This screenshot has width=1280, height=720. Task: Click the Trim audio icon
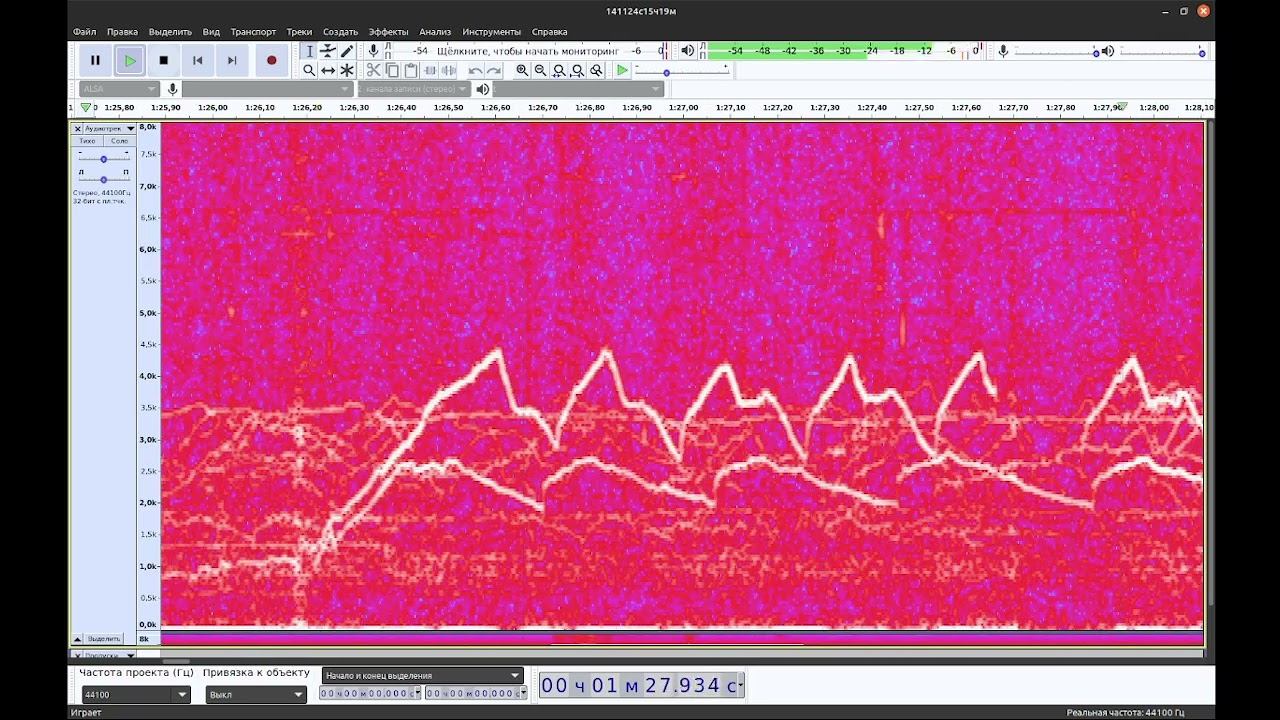(x=430, y=70)
